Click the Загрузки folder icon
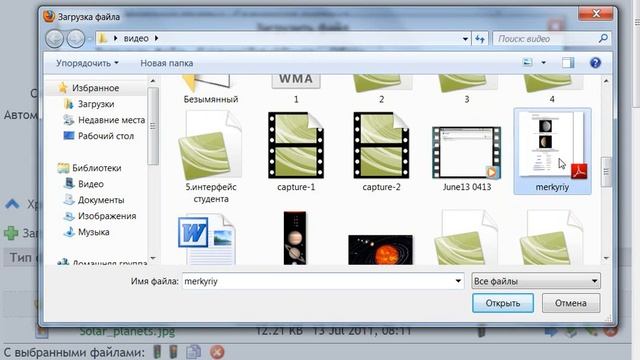This screenshot has width=640, height=360. 69,104
